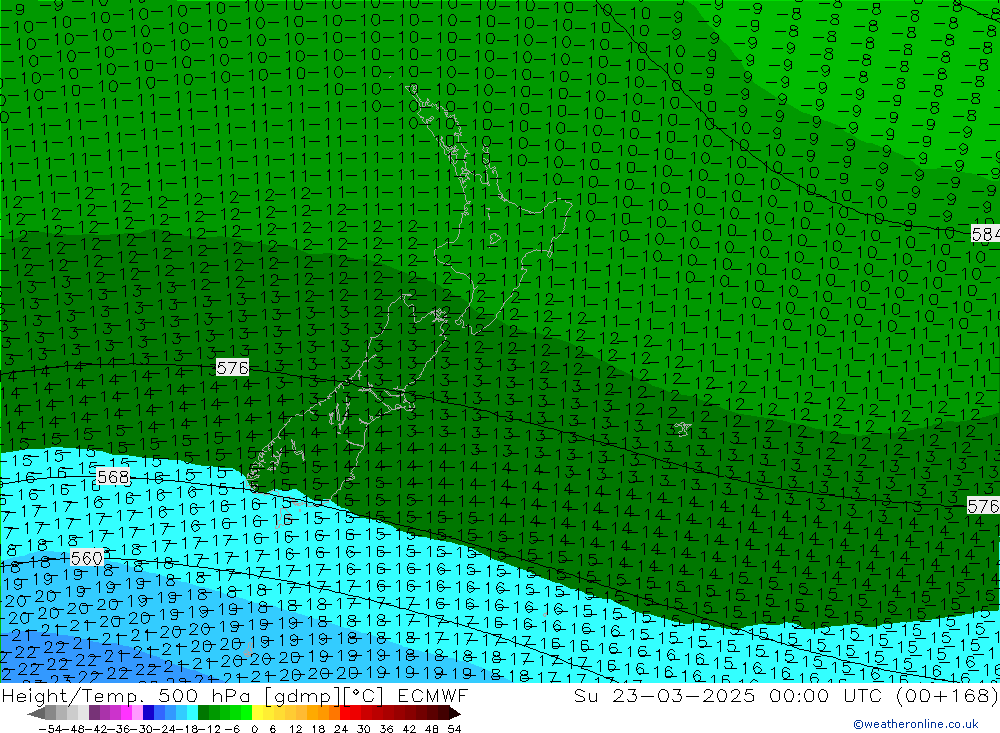Click the (00+168) forecast hour text
The height and width of the screenshot is (733, 1000).
click(947, 695)
